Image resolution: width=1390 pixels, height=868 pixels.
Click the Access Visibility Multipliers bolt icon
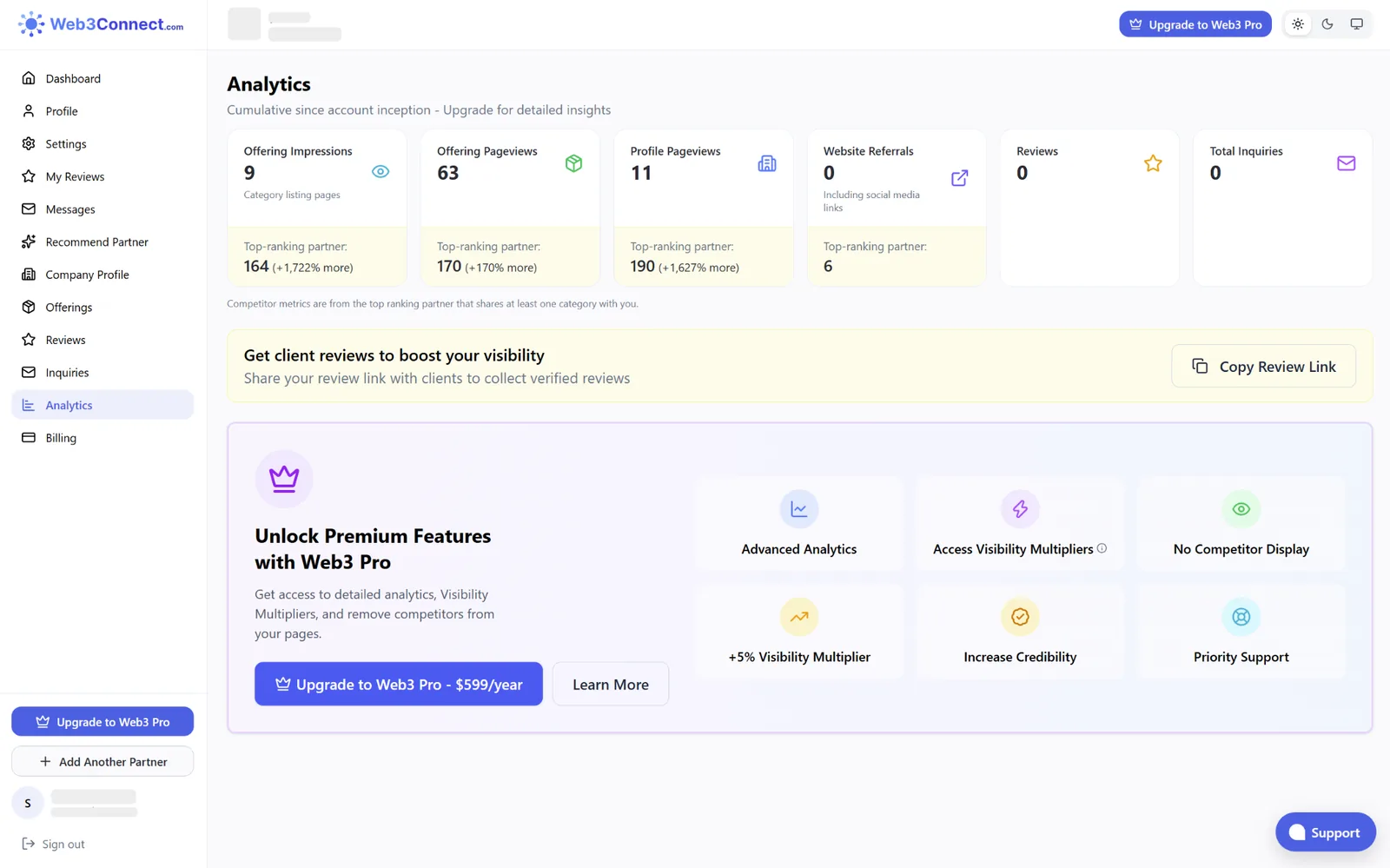[1020, 509]
